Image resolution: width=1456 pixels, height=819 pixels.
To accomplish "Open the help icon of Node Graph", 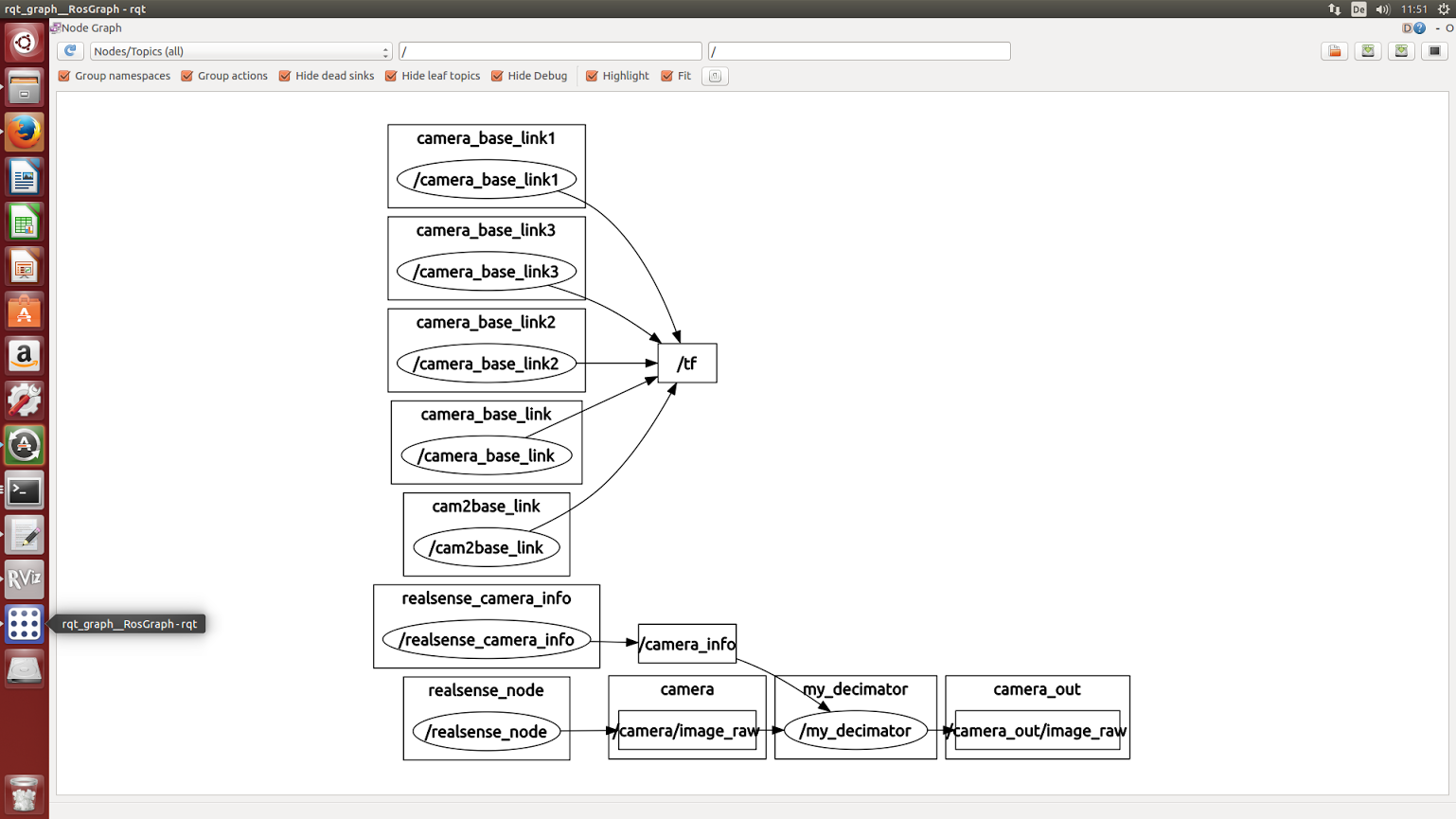I will (x=1419, y=28).
